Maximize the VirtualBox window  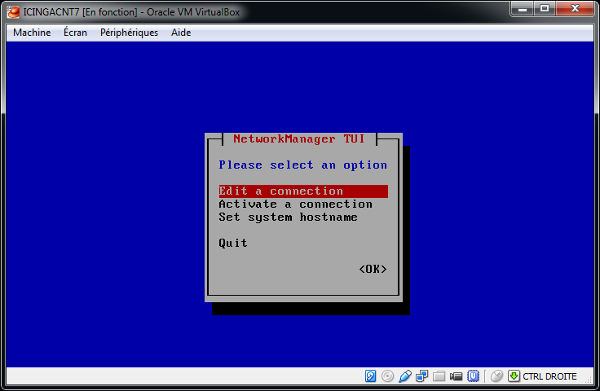click(545, 8)
